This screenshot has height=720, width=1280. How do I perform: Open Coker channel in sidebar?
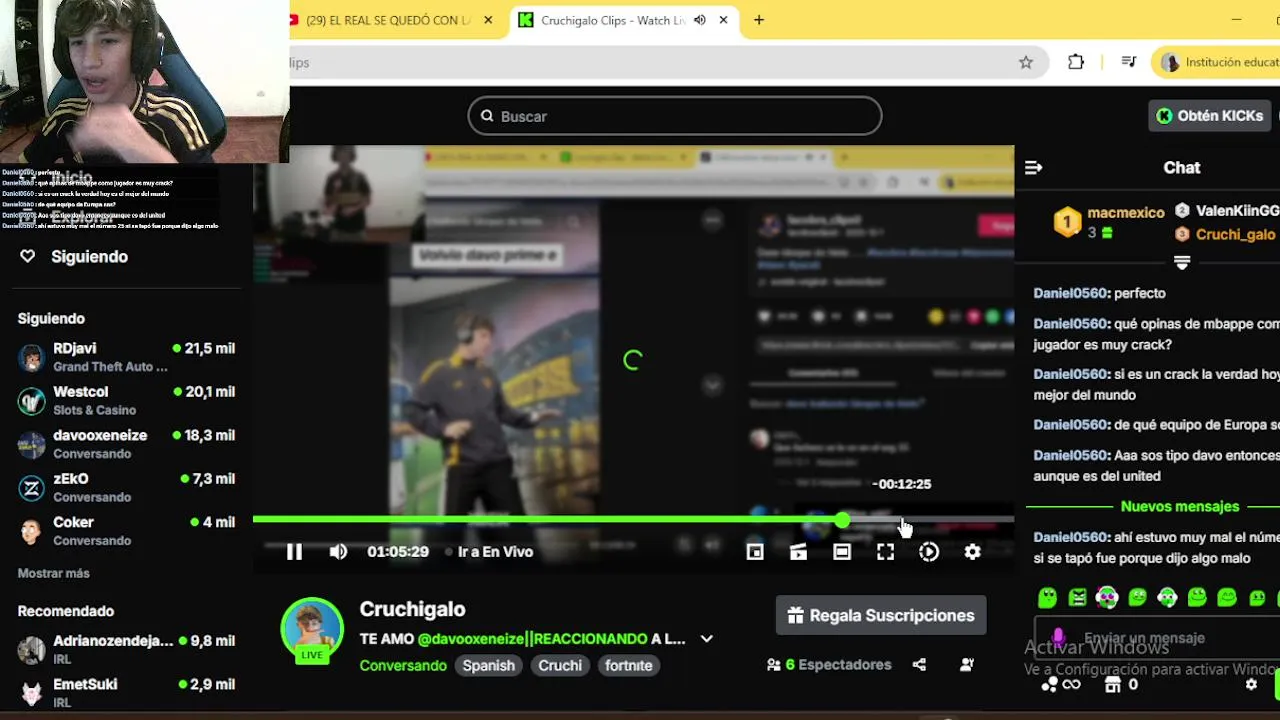[x=126, y=531]
